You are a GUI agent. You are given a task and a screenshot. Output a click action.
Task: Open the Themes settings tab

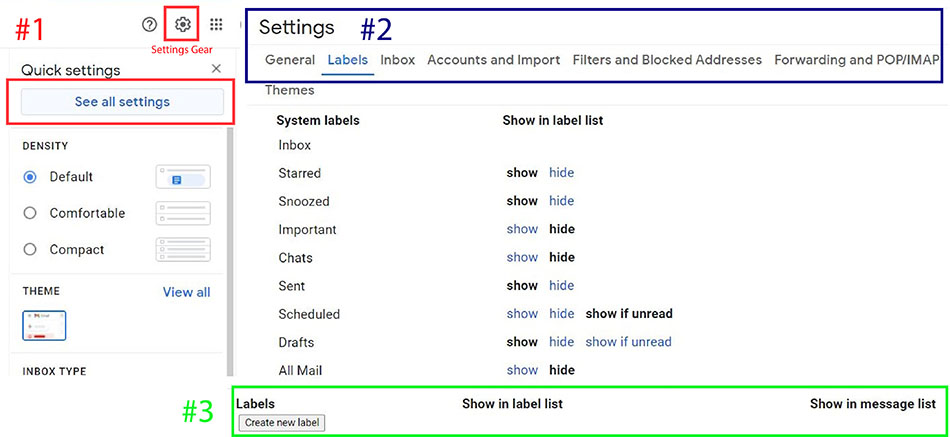coord(290,91)
